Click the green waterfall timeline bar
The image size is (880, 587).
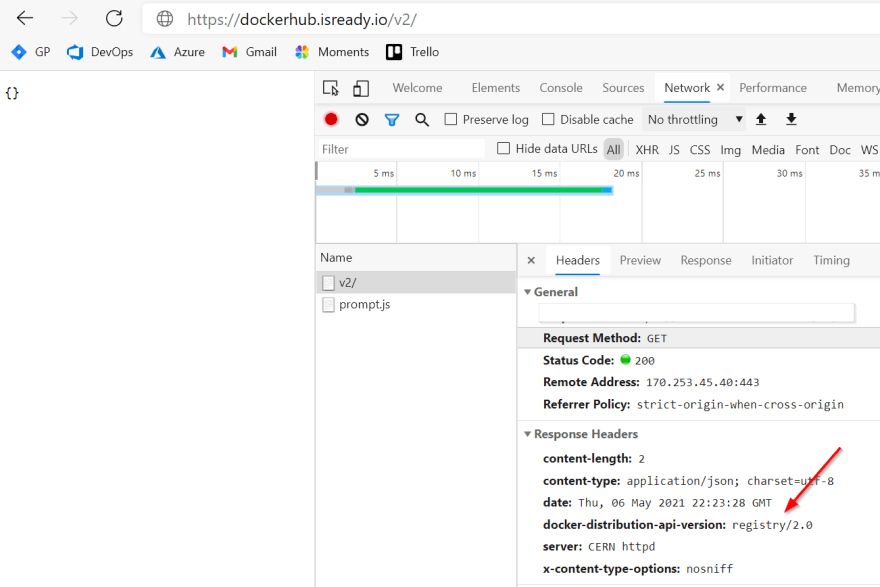(x=479, y=190)
